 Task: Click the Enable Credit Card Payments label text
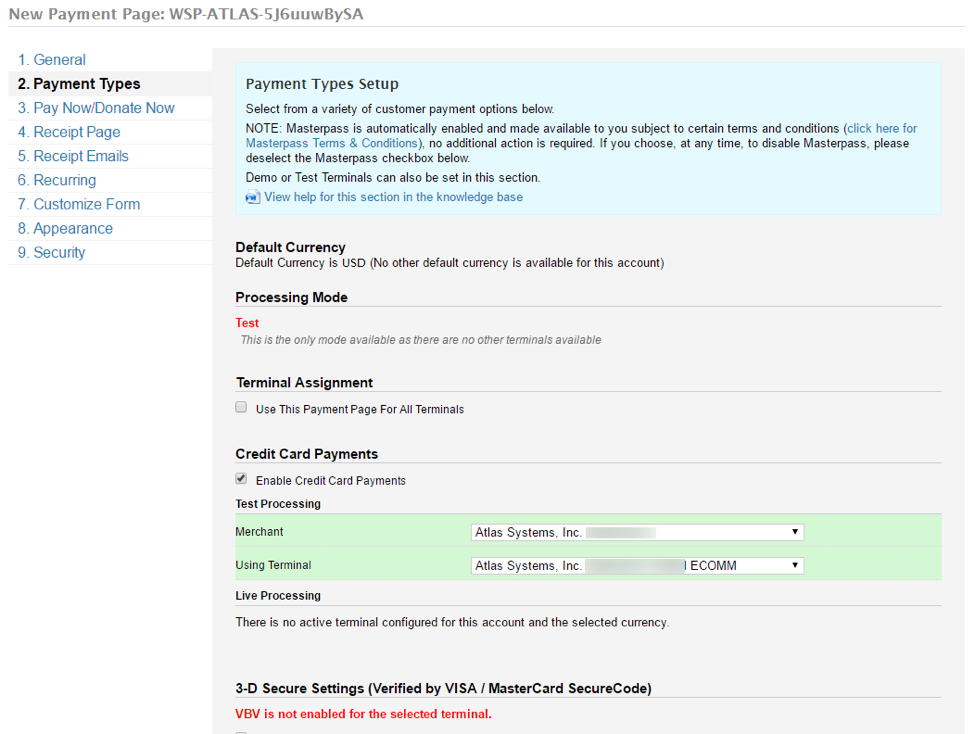tap(331, 481)
